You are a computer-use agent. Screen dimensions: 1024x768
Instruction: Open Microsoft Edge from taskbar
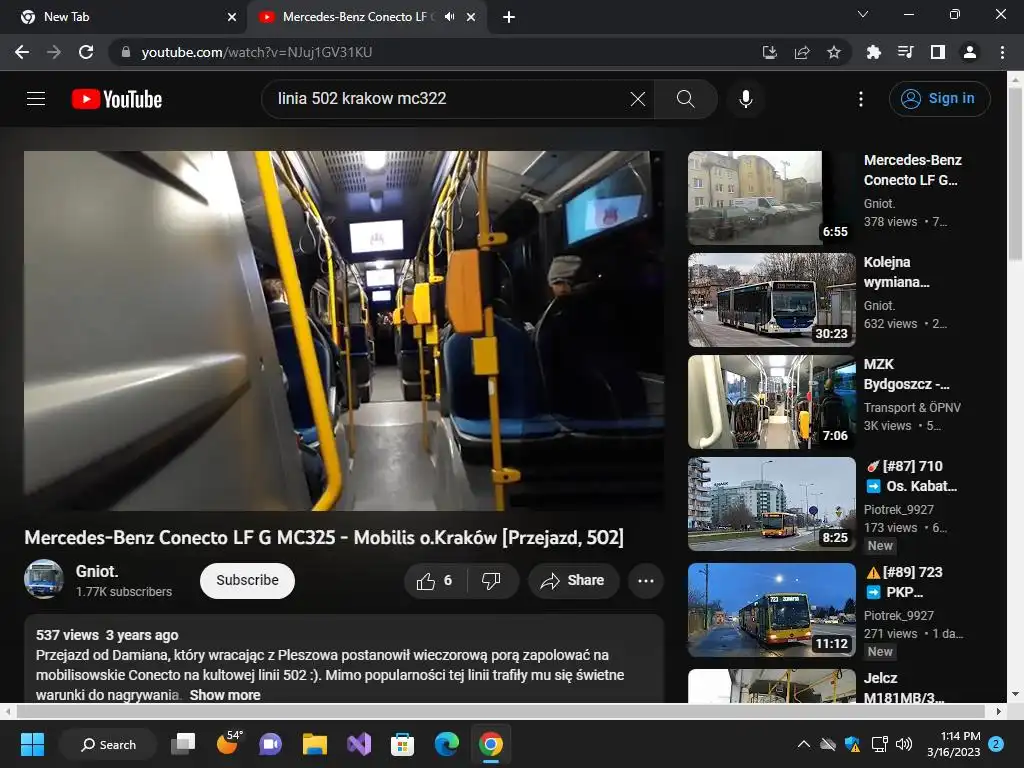pos(447,744)
